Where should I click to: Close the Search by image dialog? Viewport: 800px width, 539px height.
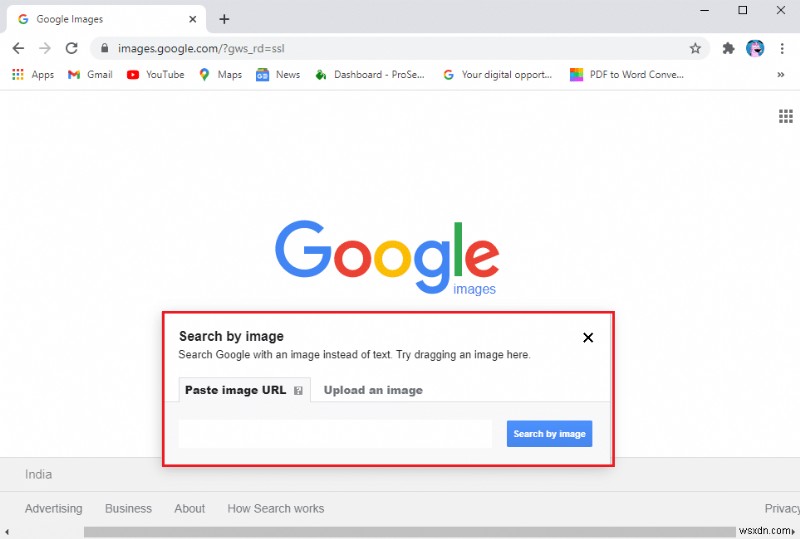[x=588, y=337]
